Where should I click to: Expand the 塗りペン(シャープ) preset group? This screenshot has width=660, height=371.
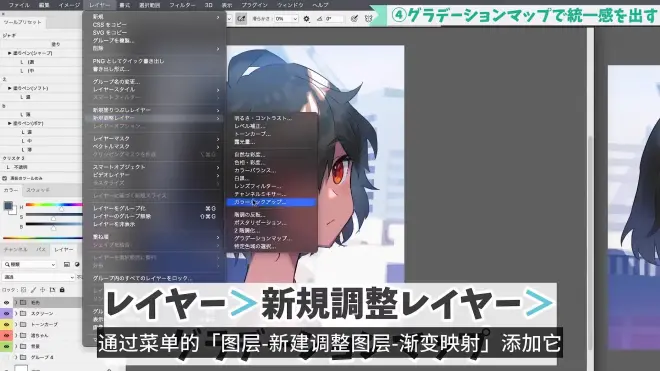tap(9, 53)
